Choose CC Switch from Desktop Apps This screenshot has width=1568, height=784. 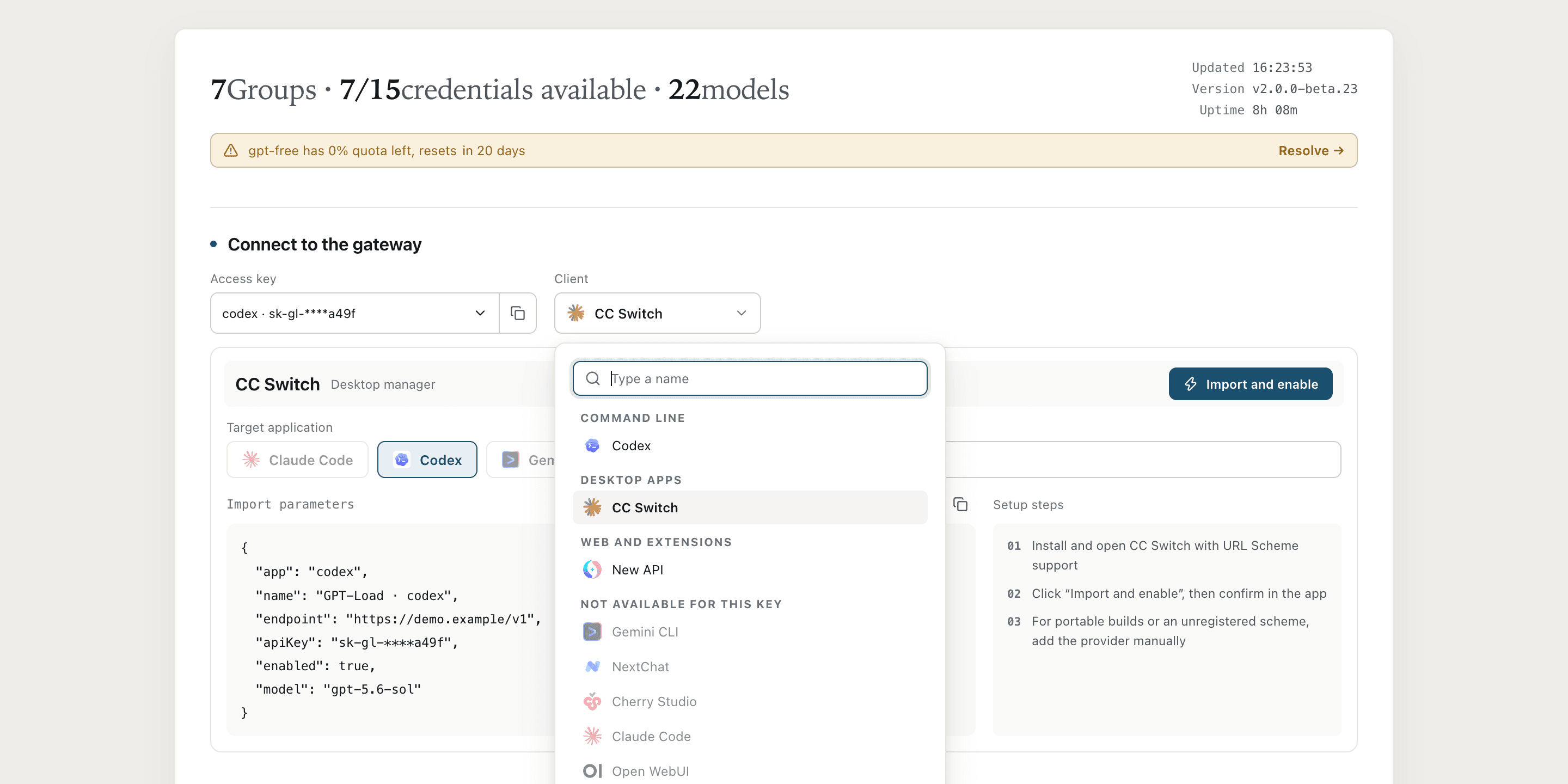(x=750, y=507)
